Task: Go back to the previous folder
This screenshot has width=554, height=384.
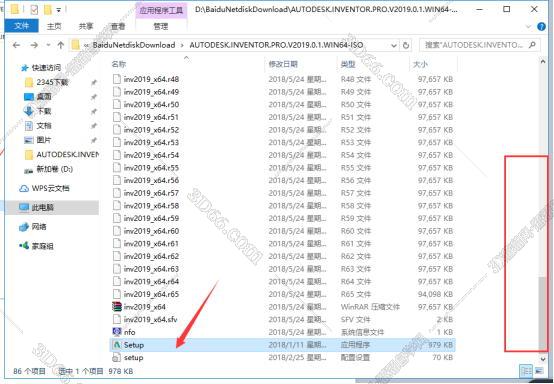Action: pyautogui.click(x=16, y=45)
